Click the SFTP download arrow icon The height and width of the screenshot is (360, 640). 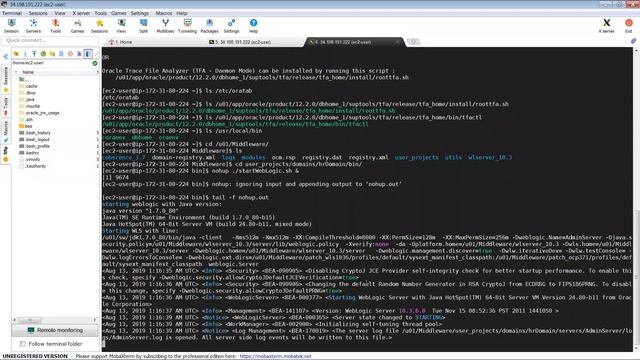(25, 53)
